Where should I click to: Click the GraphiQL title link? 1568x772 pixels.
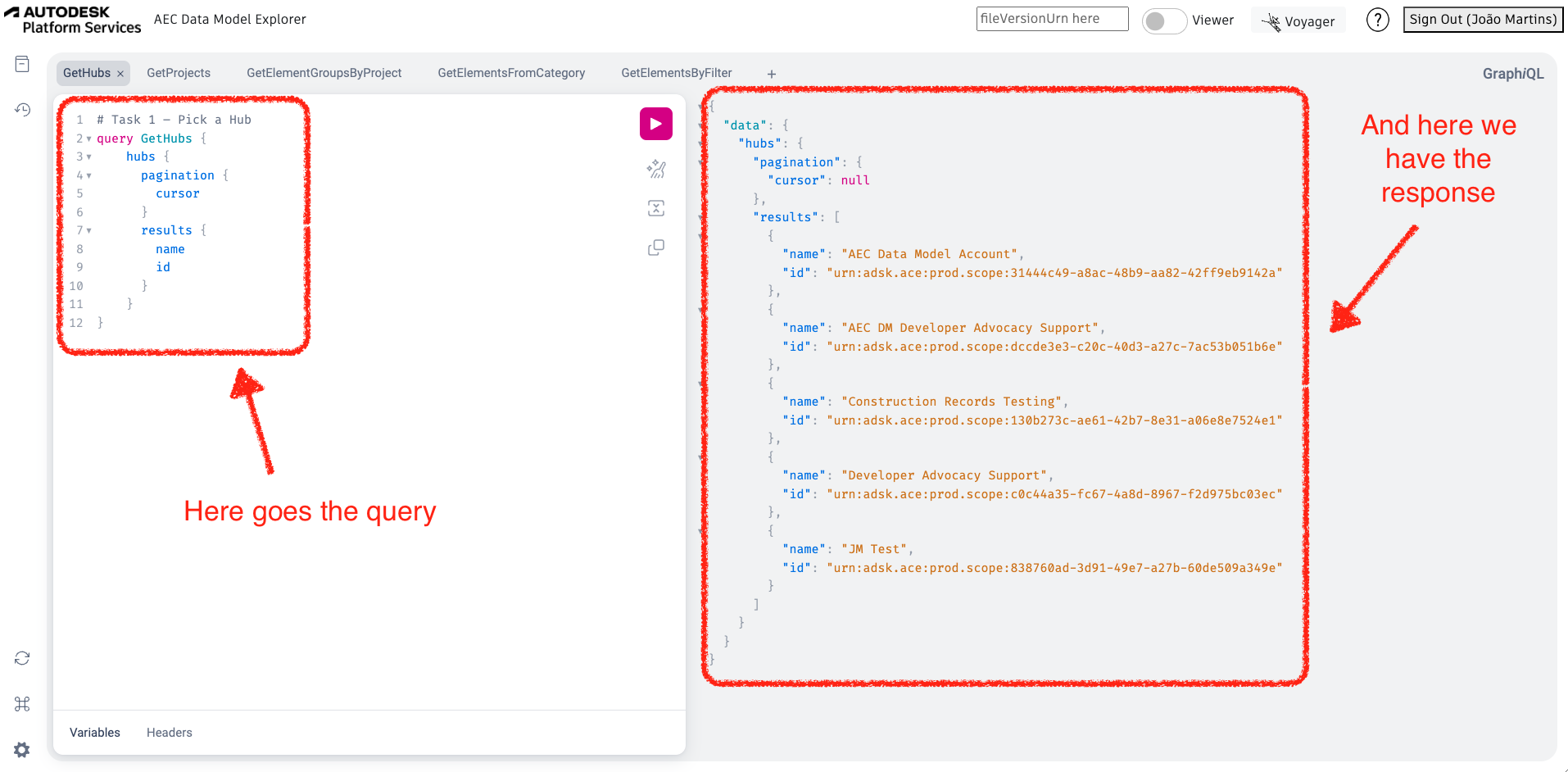1513,74
